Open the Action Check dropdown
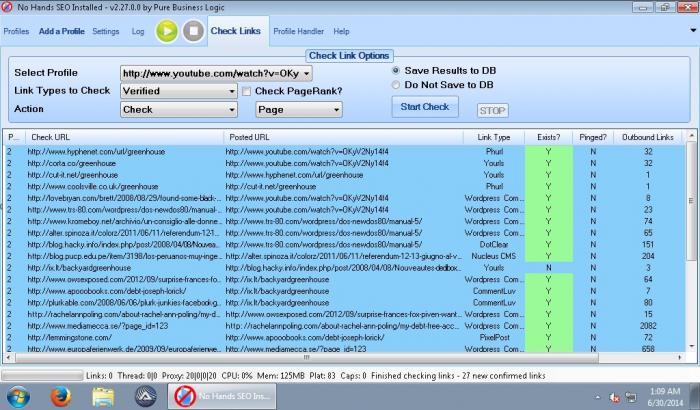The width and height of the screenshot is (700, 410). pos(179,109)
